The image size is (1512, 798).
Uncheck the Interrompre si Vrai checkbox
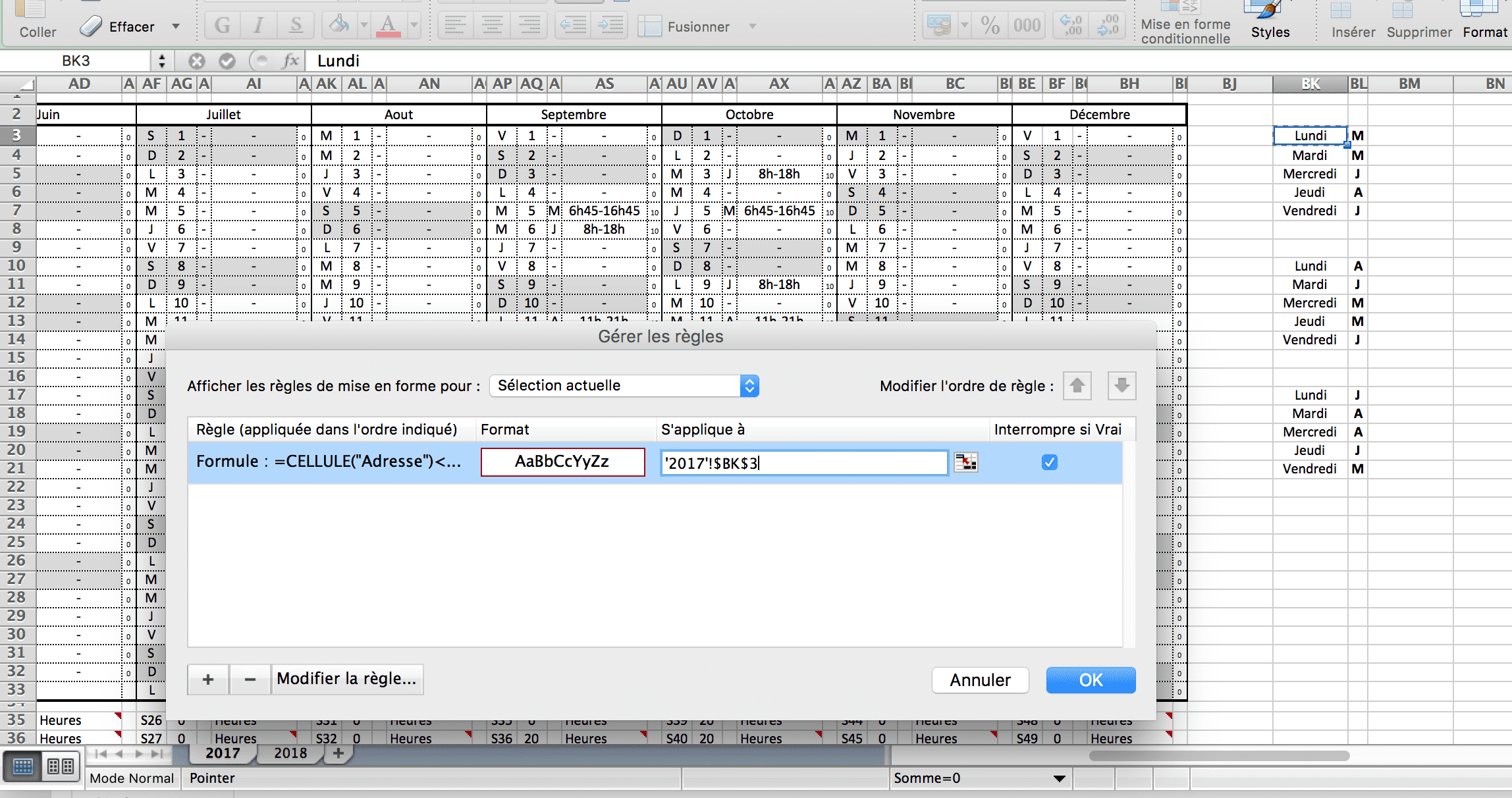pyautogui.click(x=1050, y=462)
